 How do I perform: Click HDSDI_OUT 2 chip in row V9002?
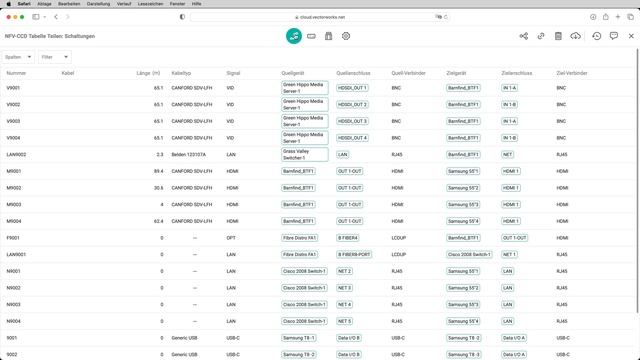352,104
